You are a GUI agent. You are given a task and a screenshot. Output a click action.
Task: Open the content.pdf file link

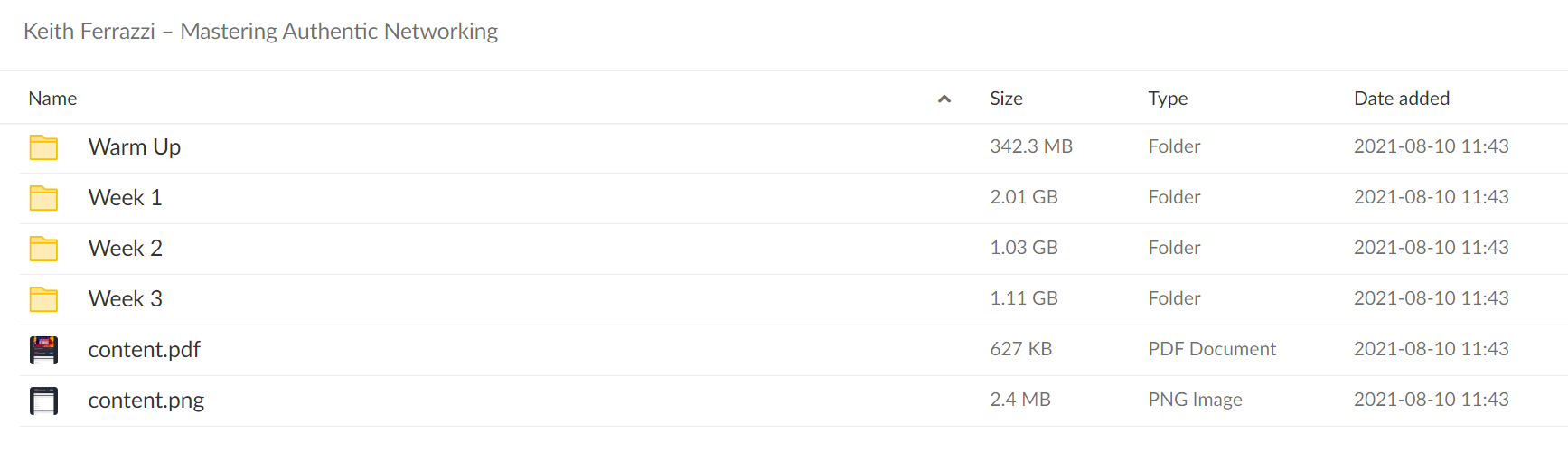point(144,349)
